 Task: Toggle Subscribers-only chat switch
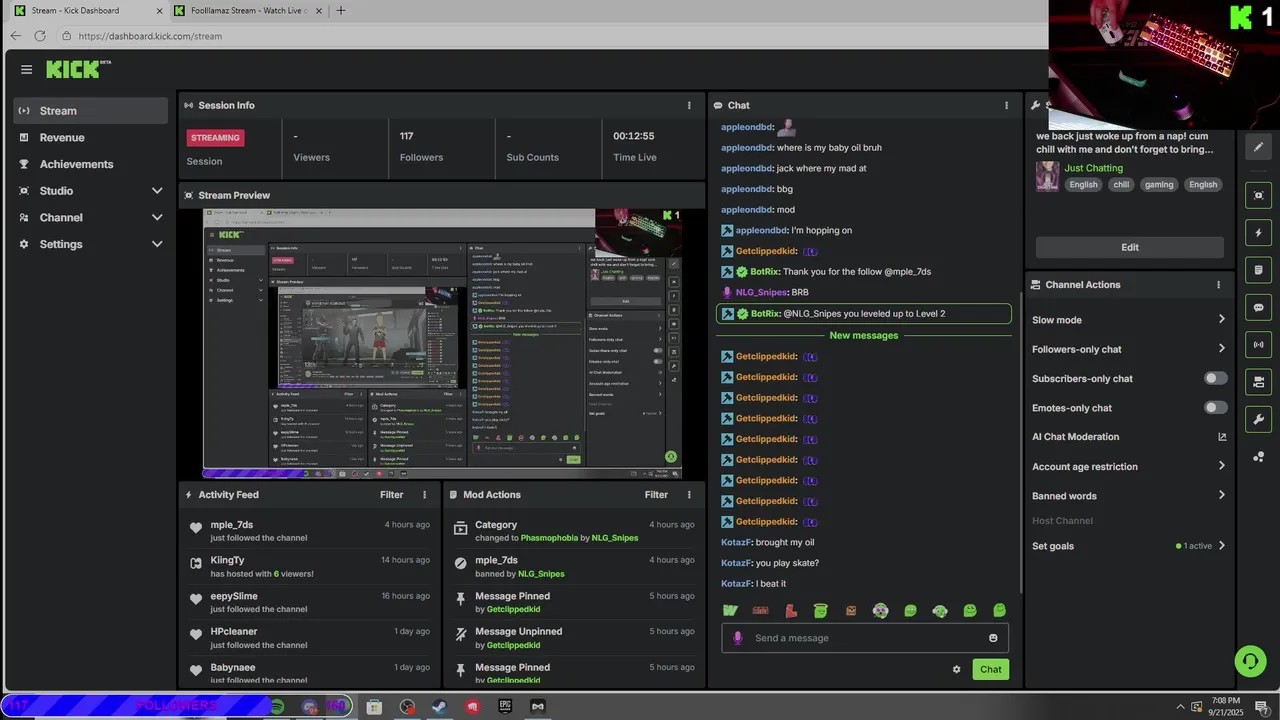coord(1215,379)
